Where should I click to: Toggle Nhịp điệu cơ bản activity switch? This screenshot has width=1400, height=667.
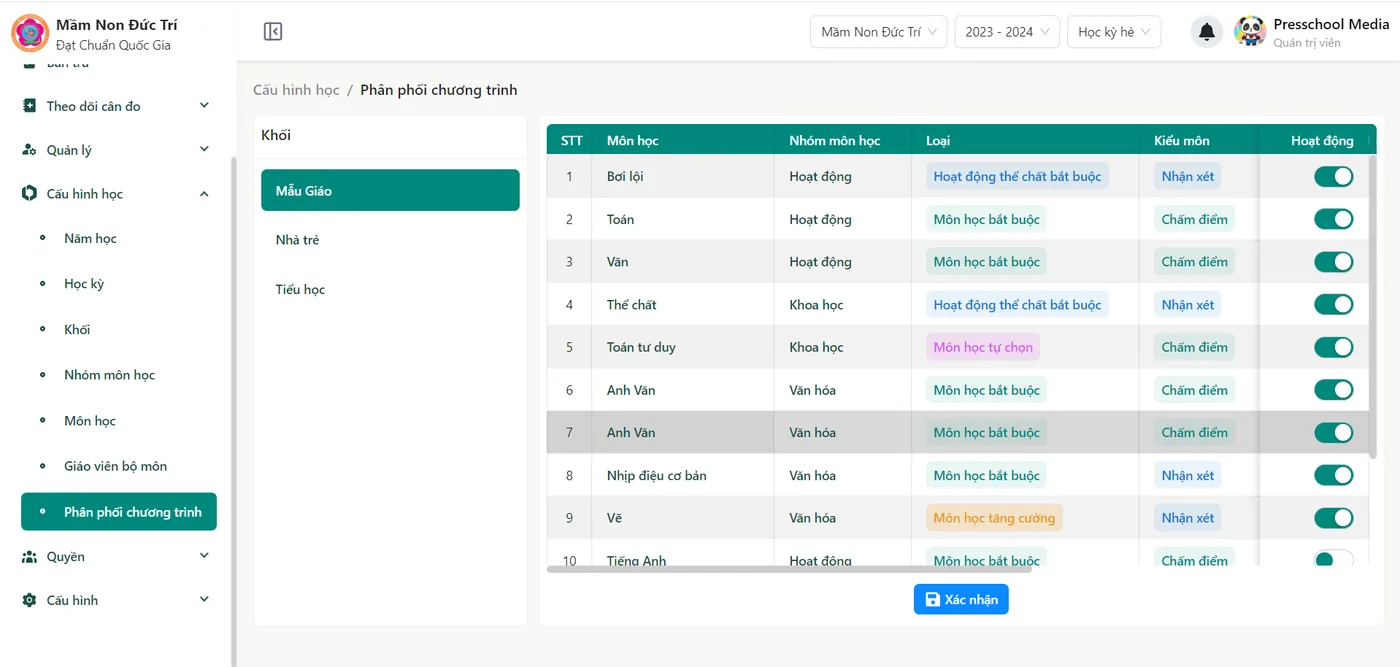pyautogui.click(x=1333, y=475)
